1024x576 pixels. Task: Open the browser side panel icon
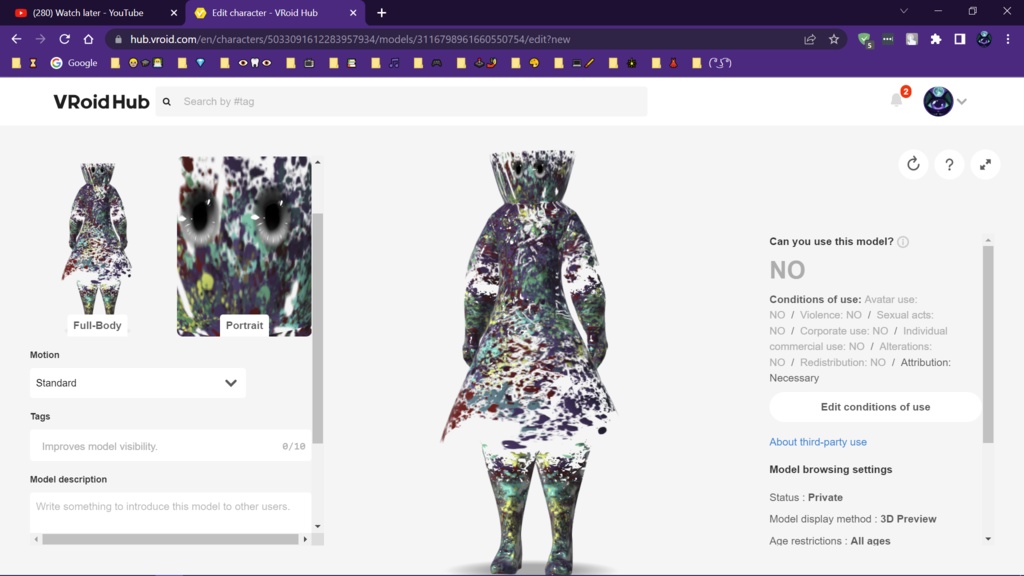click(959, 39)
